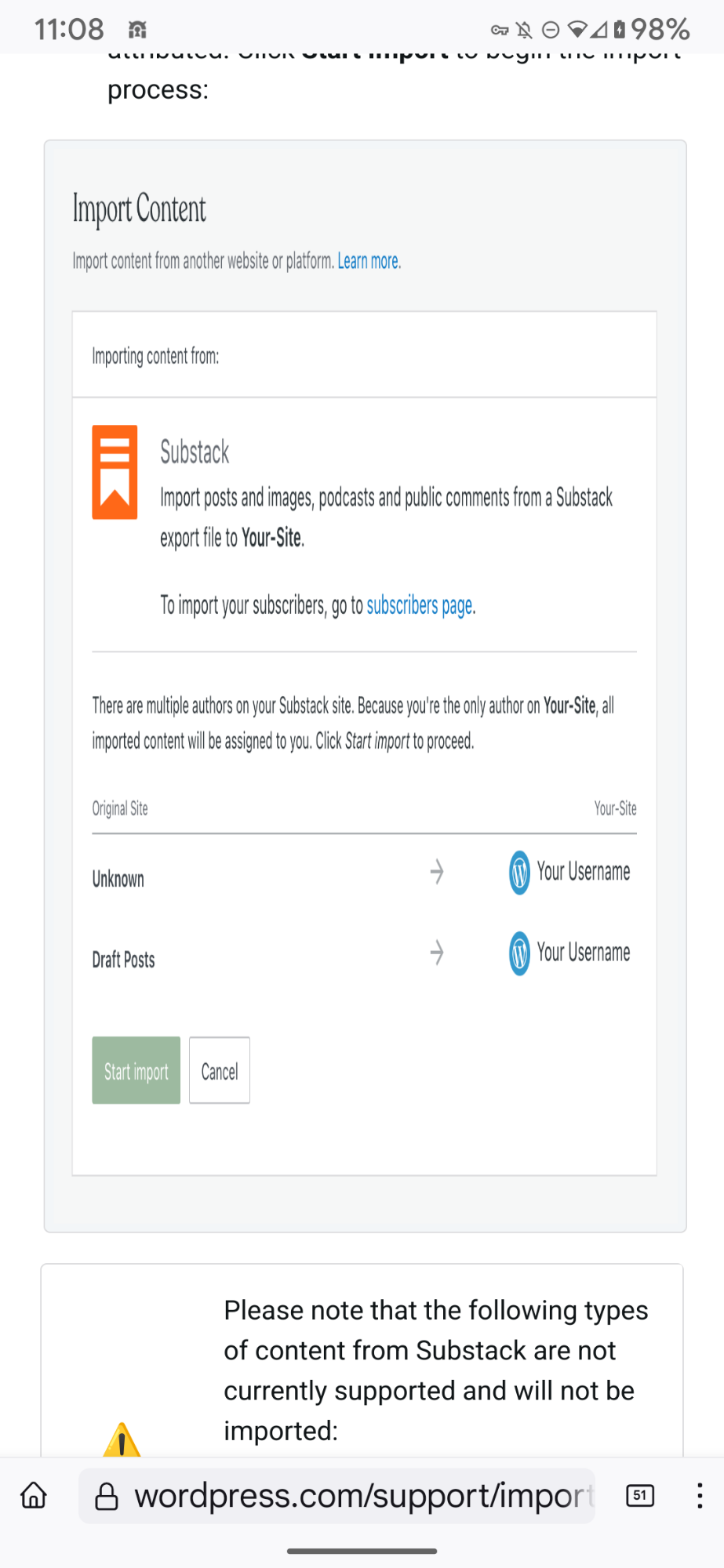The image size is (724, 1568).
Task: Click the Cancel button
Action: [220, 1070]
